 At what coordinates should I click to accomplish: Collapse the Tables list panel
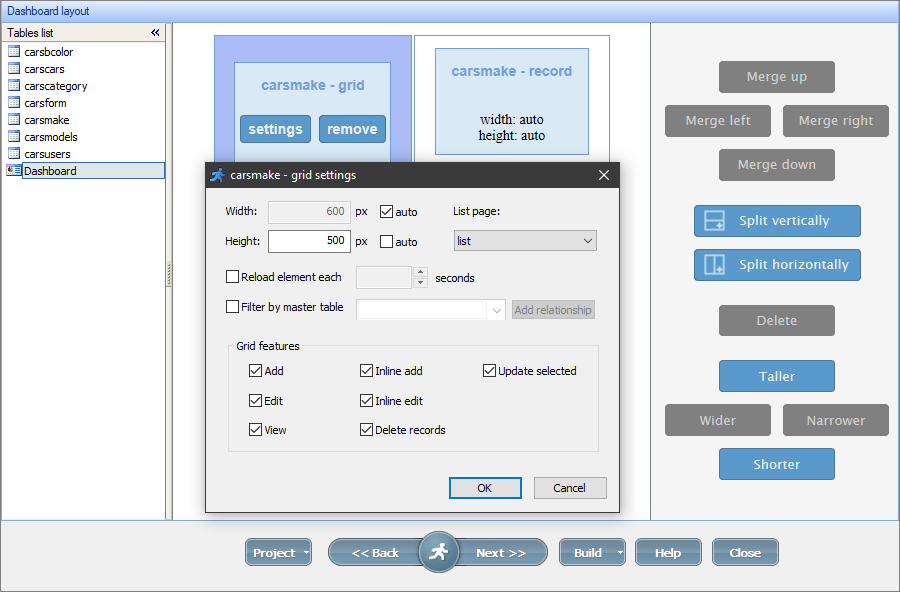click(155, 32)
